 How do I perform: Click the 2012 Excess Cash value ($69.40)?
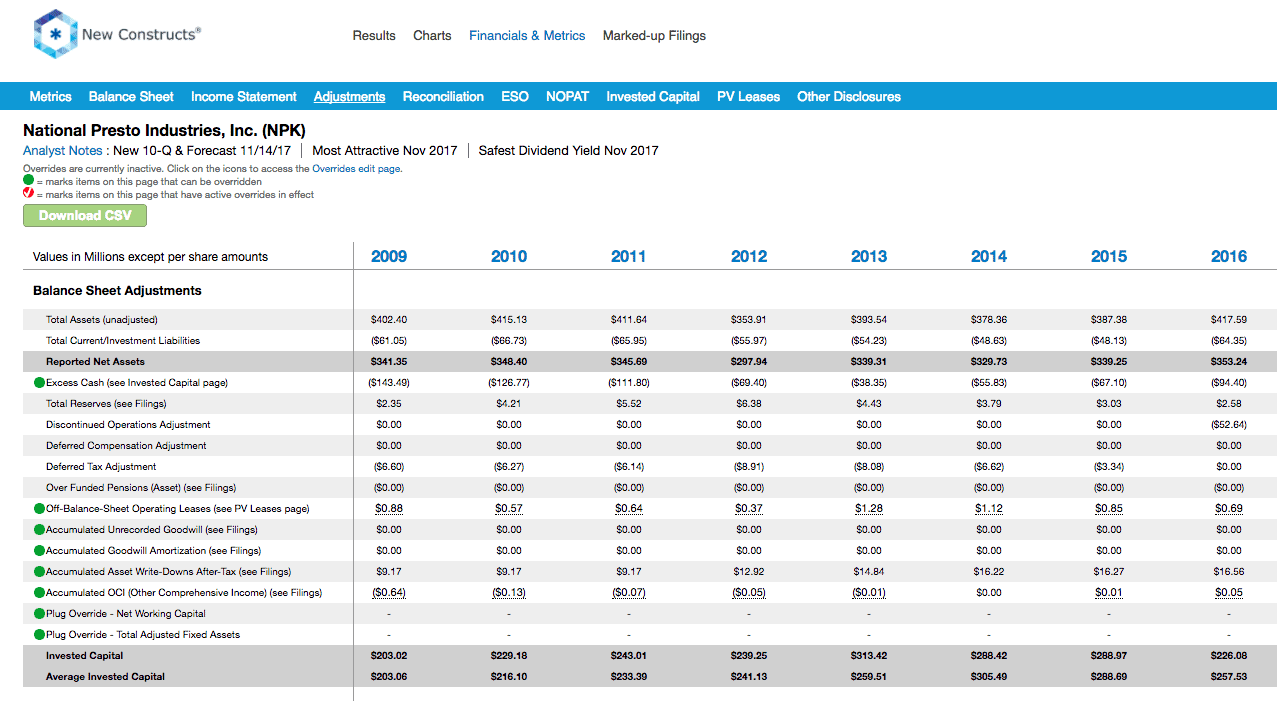pyautogui.click(x=749, y=383)
